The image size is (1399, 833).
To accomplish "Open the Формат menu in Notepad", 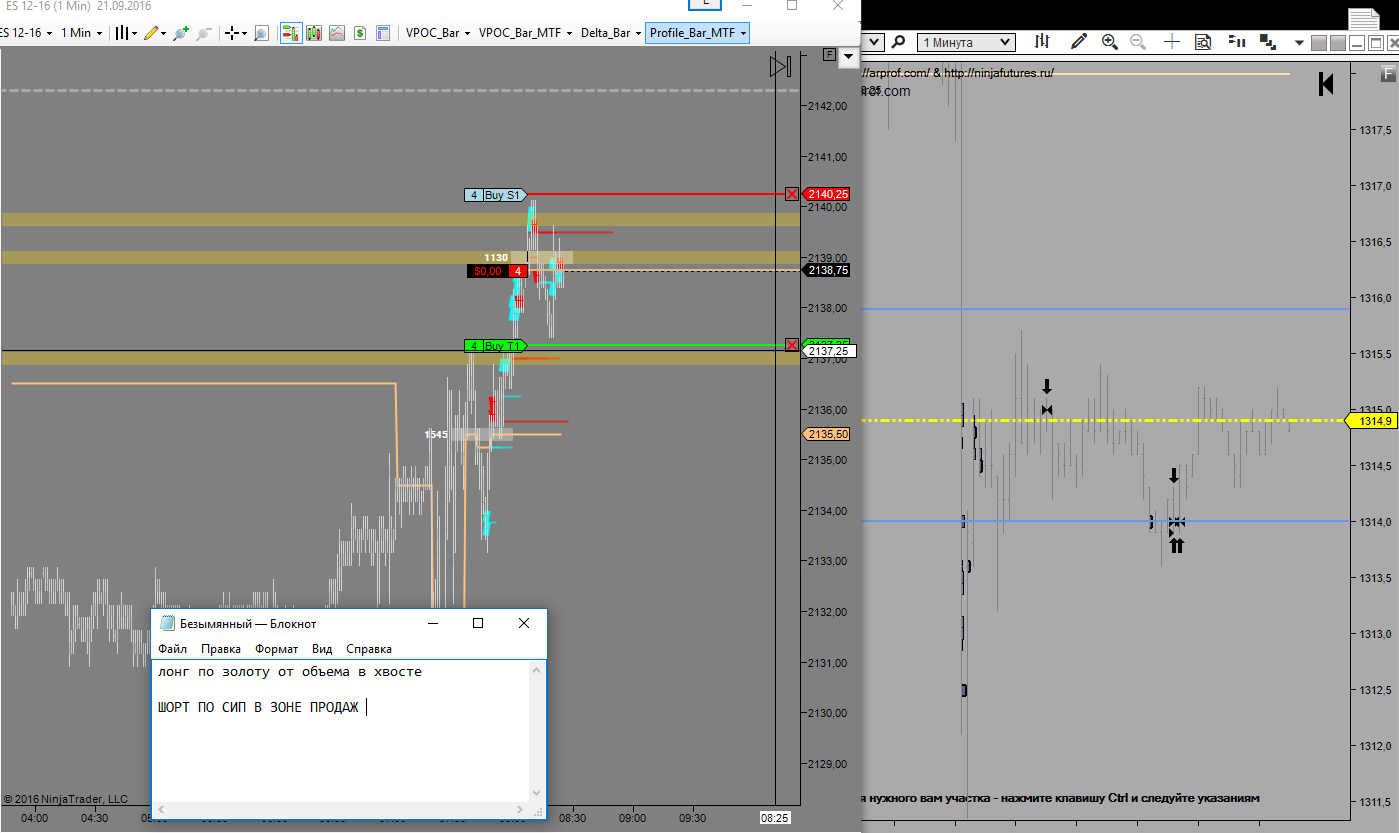I will click(277, 649).
